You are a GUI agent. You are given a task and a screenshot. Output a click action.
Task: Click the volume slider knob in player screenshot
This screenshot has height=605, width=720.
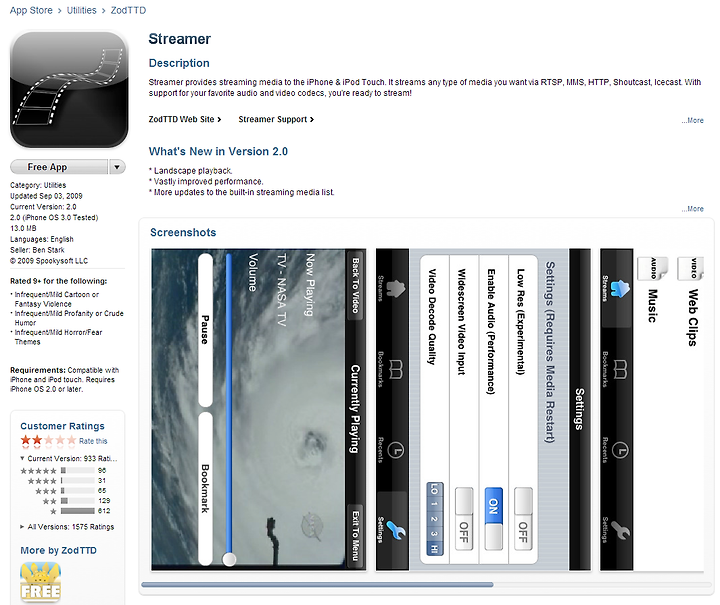(229, 559)
